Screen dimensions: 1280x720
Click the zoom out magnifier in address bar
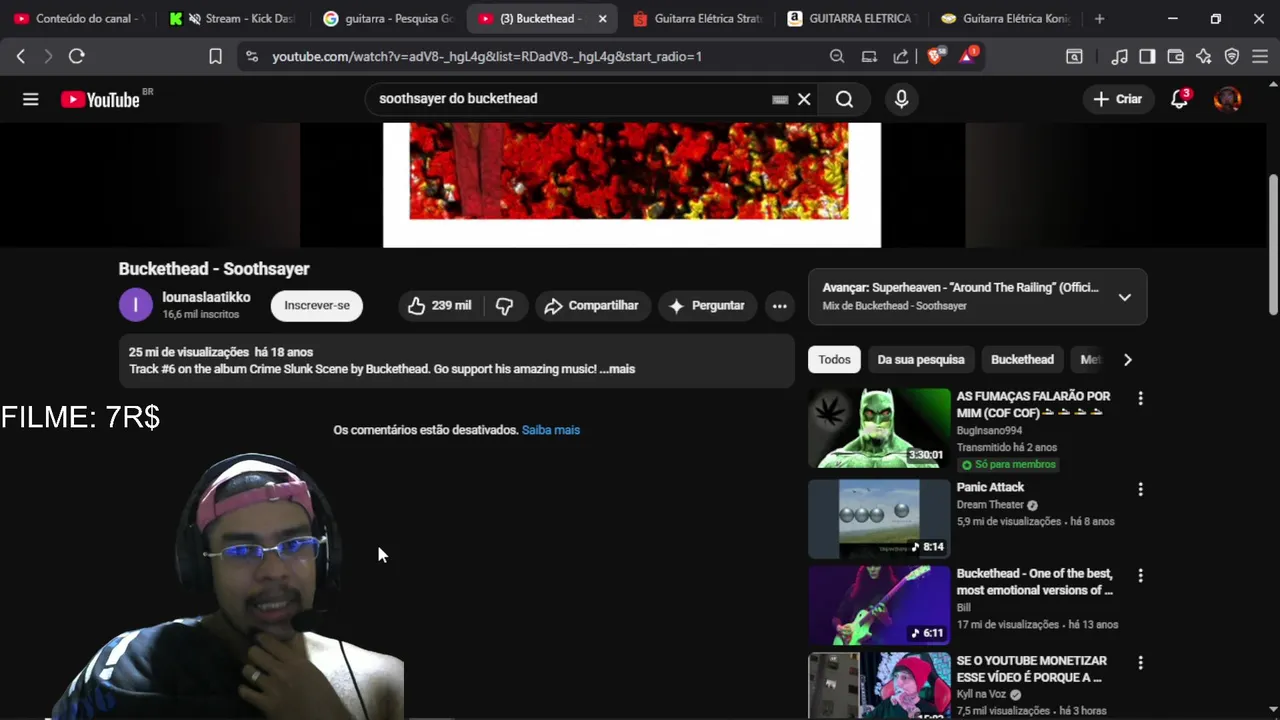pos(837,57)
